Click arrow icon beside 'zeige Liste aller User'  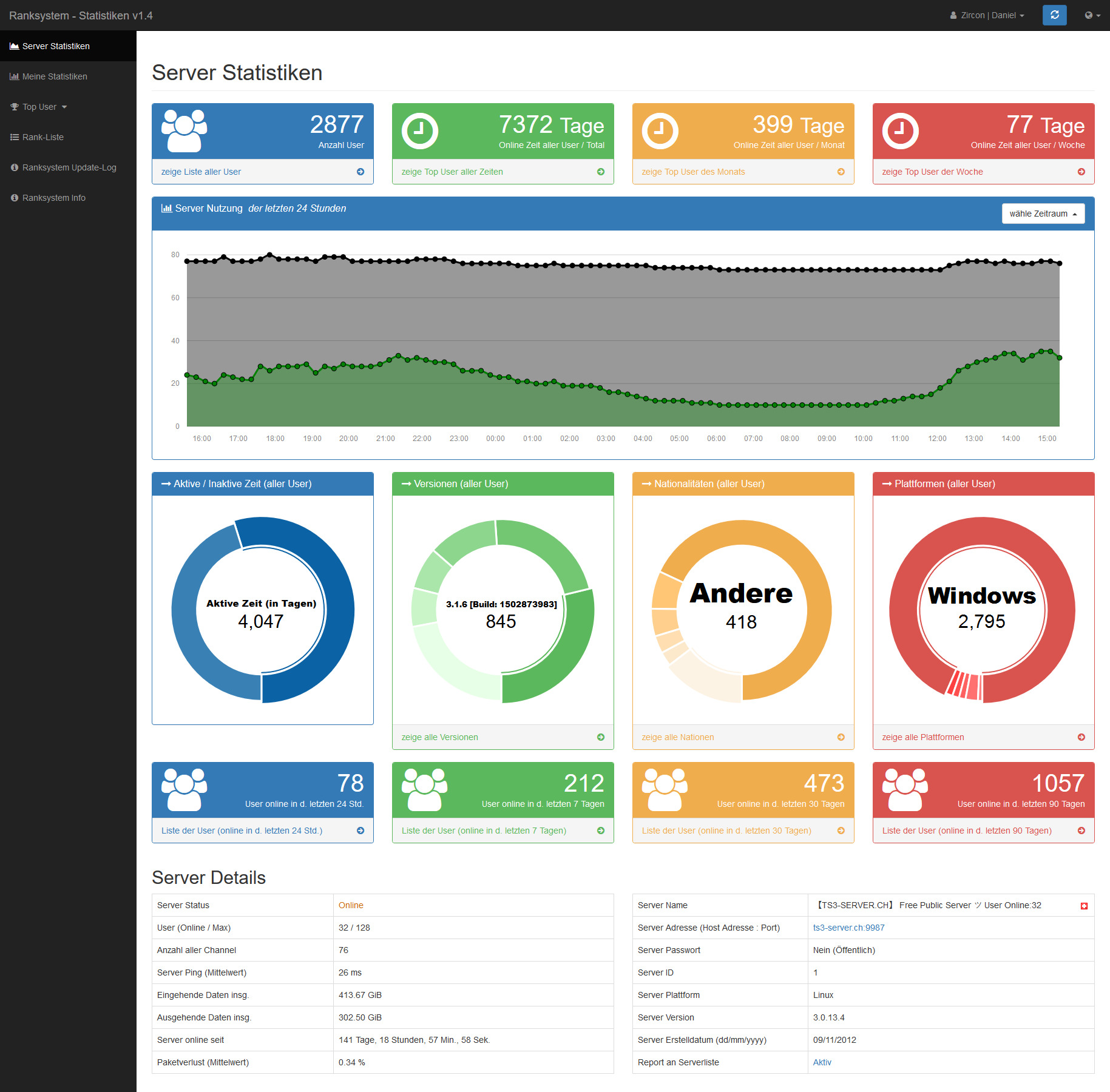tap(360, 172)
